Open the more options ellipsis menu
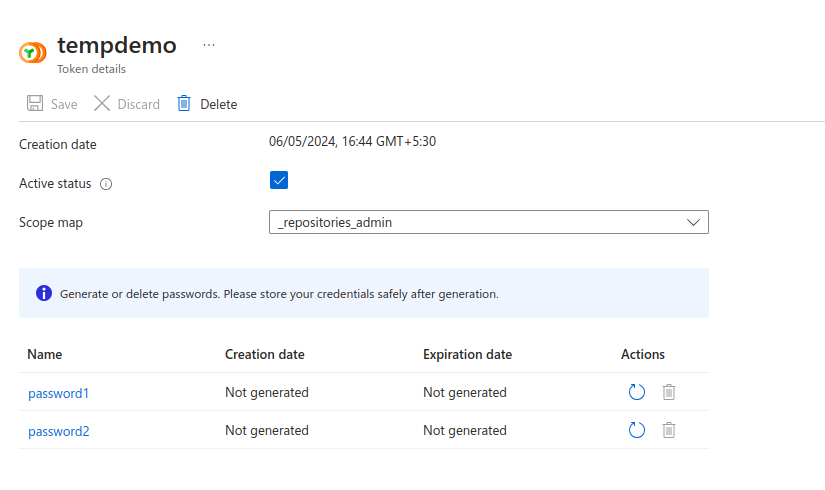Image resolution: width=825 pixels, height=490 pixels. click(209, 45)
